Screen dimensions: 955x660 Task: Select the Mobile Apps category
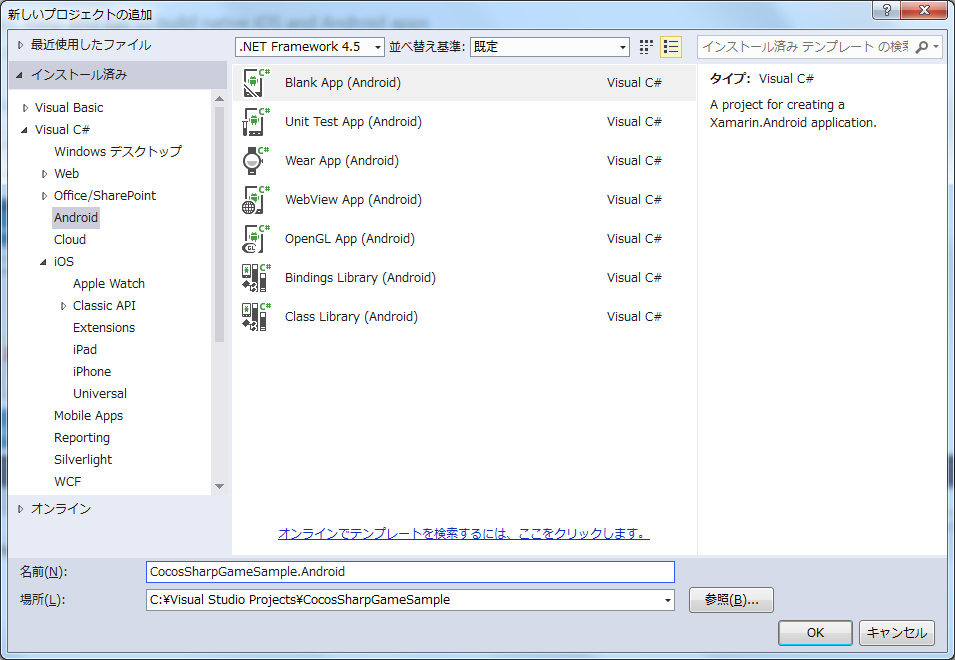click(x=88, y=416)
